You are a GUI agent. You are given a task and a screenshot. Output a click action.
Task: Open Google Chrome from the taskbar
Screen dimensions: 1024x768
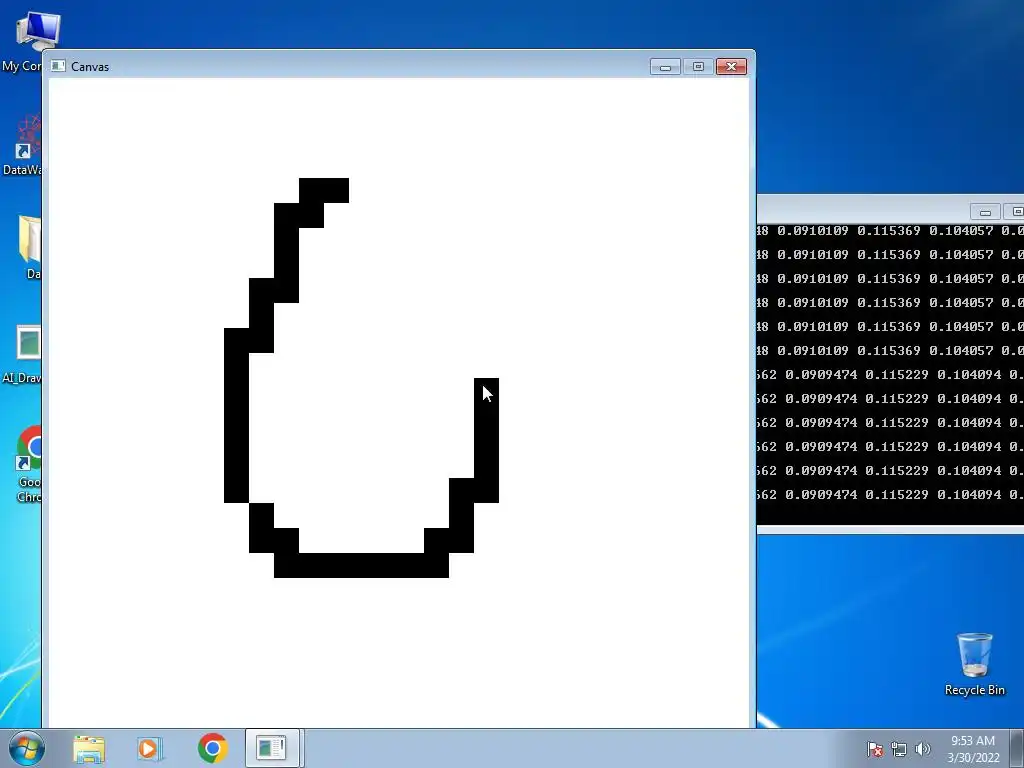[x=212, y=748]
